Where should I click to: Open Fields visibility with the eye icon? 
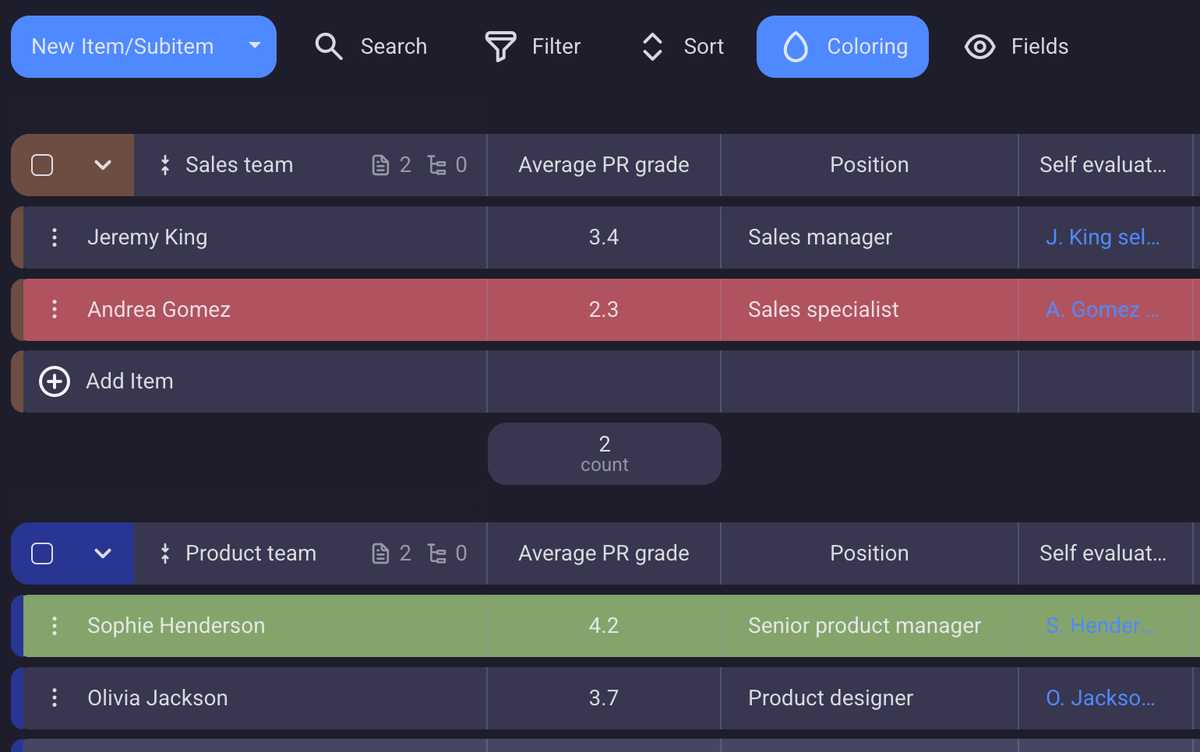[x=979, y=46]
